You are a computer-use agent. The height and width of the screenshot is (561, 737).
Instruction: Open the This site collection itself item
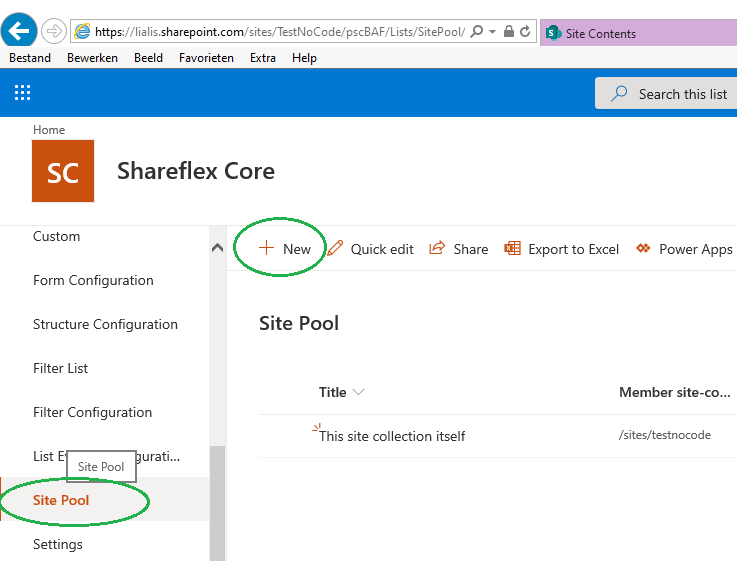coord(392,436)
